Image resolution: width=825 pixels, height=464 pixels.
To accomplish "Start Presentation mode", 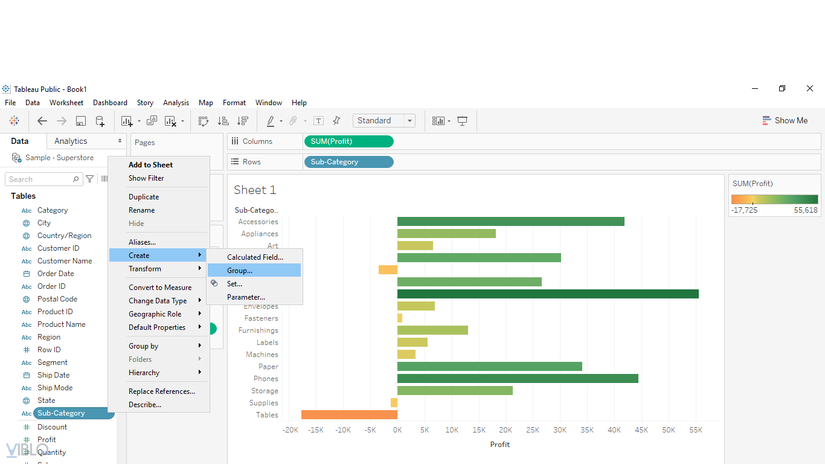I will 462,121.
